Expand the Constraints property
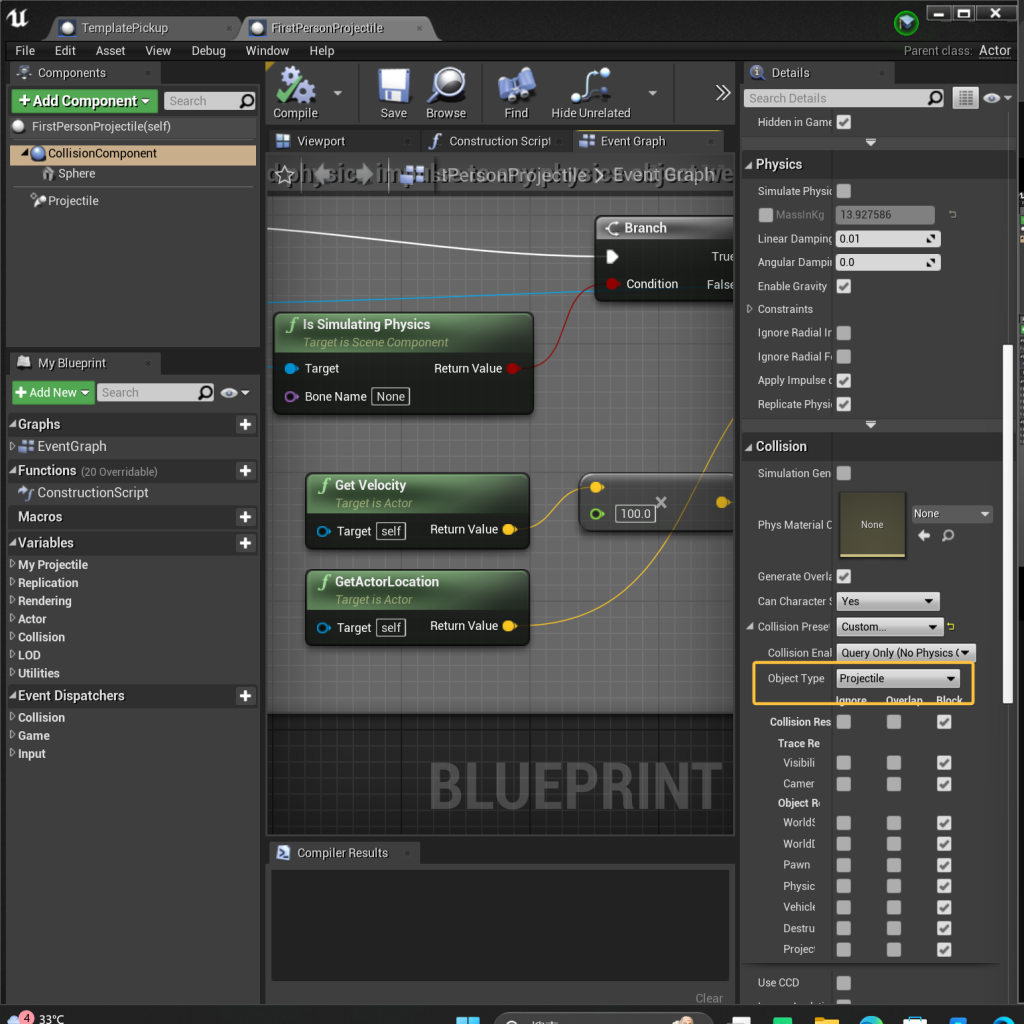The width and height of the screenshot is (1024, 1024). 750,309
